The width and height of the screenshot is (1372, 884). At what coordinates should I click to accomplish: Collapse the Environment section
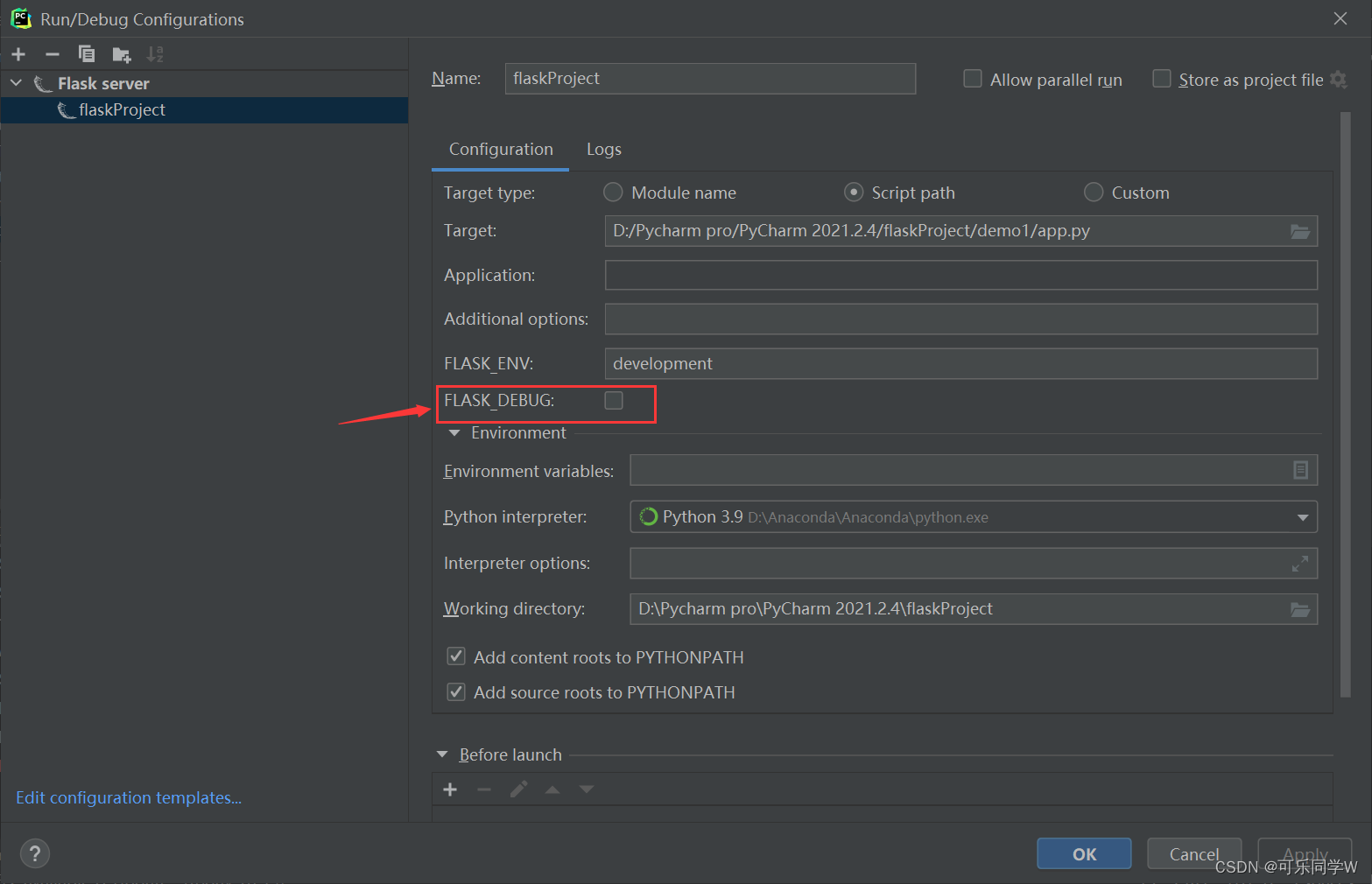454,433
